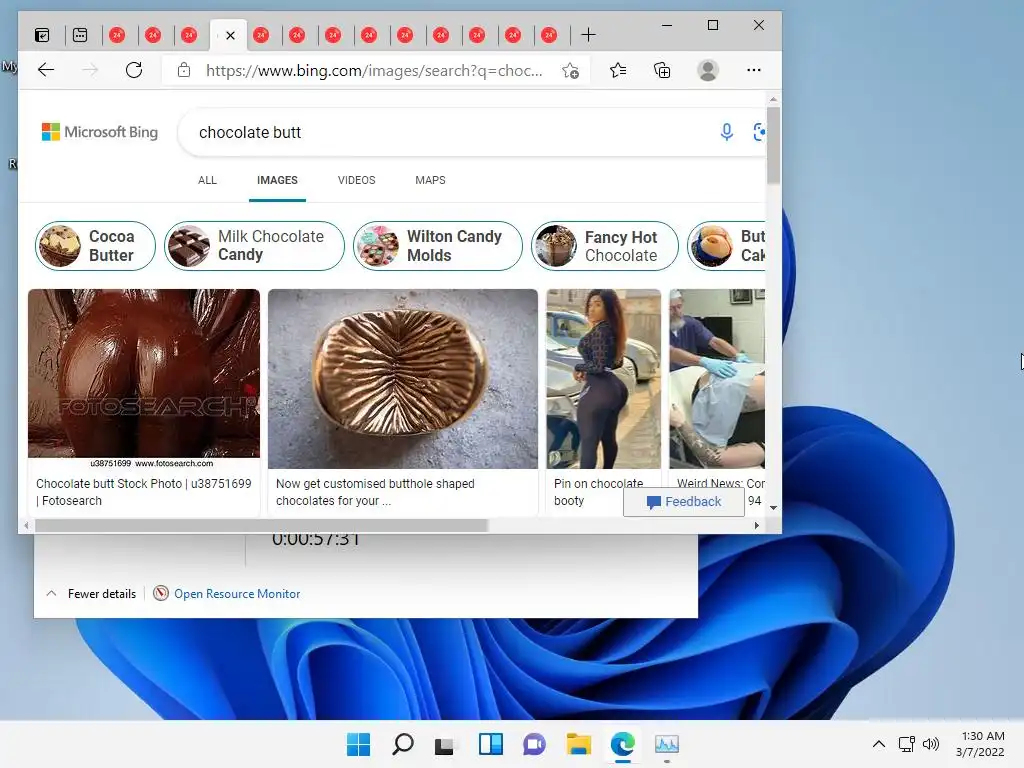Open the volume control tray icon
Viewport: 1024px width, 768px height.
931,744
